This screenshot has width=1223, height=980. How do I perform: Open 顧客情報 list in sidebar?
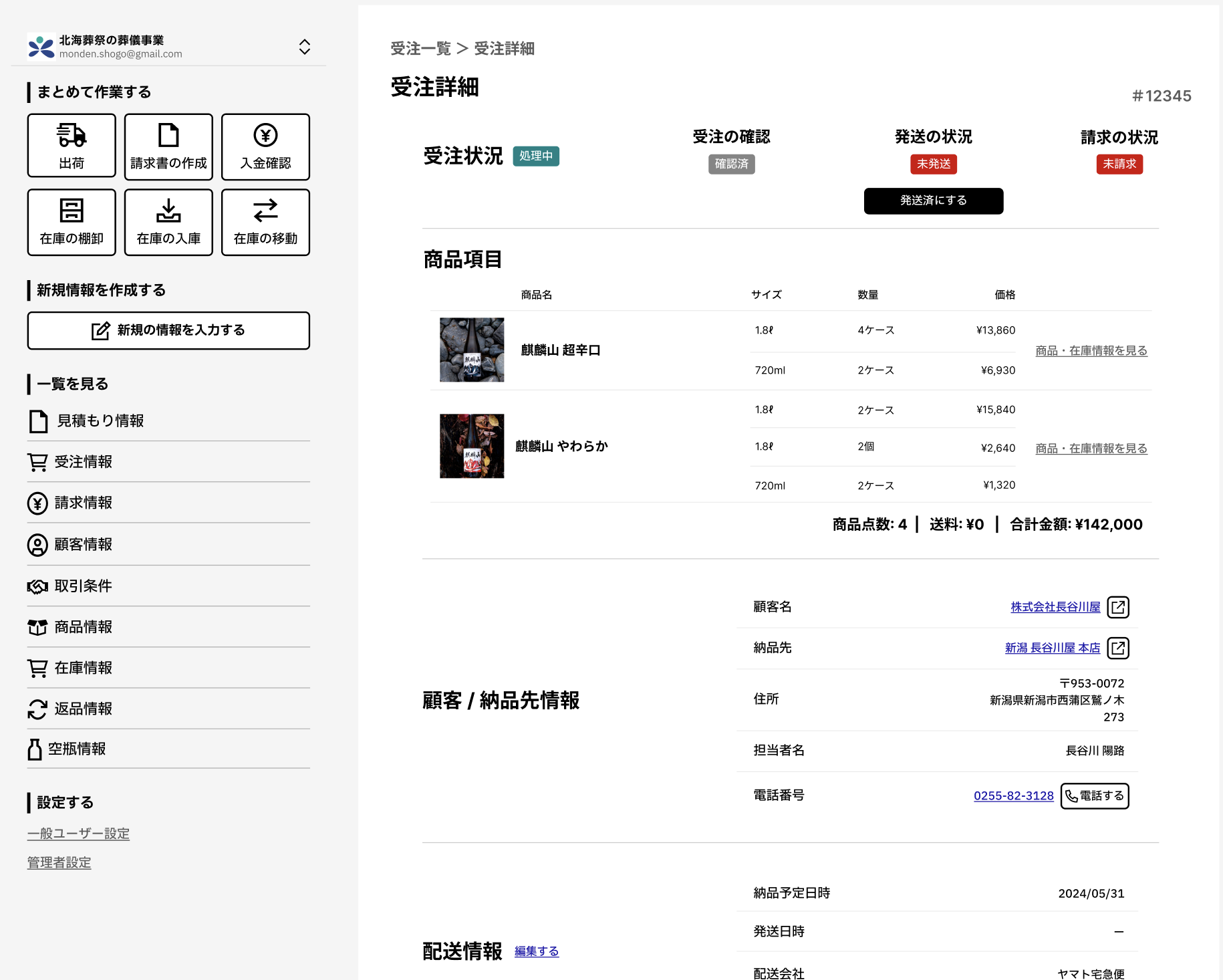(84, 545)
